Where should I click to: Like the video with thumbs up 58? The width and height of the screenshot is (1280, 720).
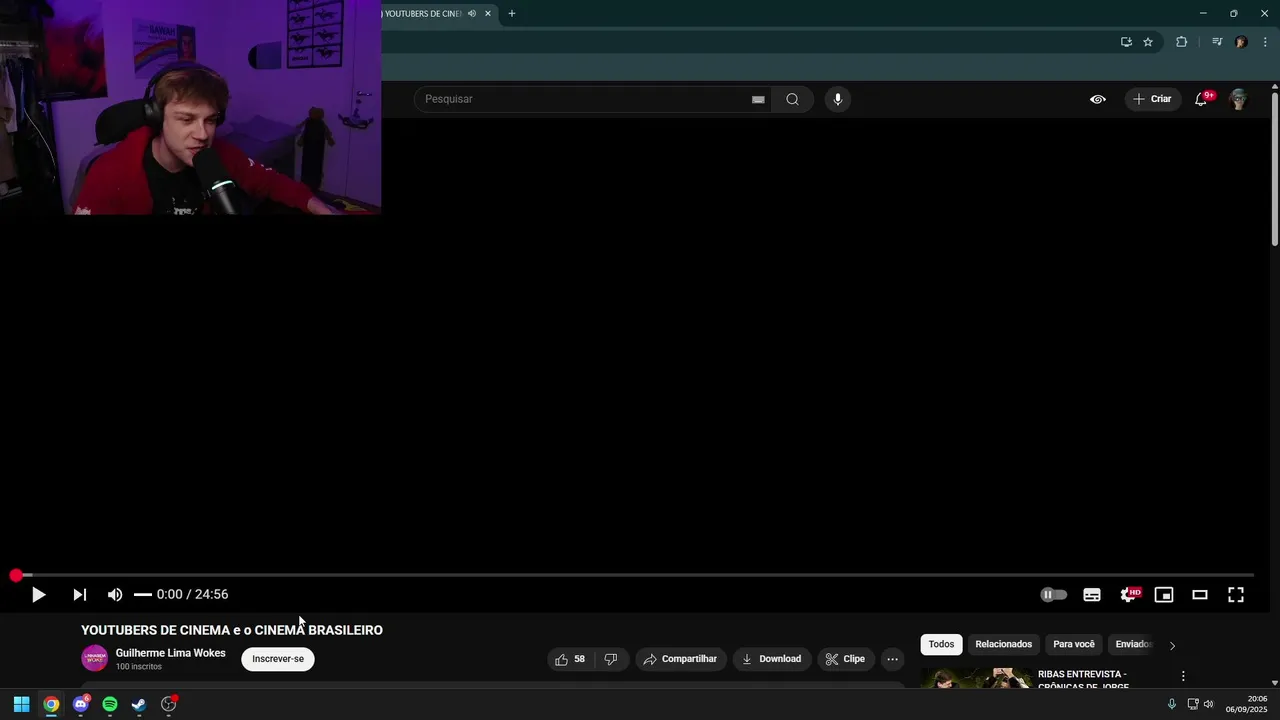(570, 659)
